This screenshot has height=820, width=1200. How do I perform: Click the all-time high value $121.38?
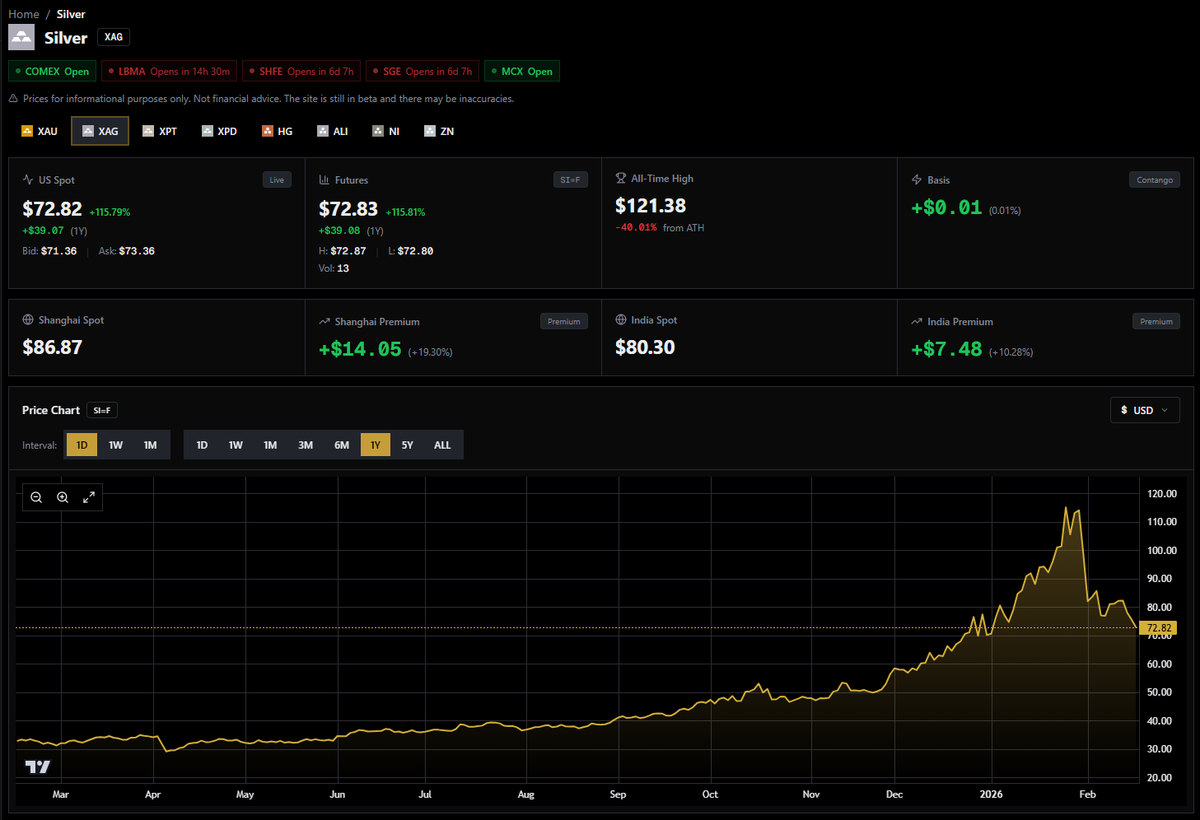[x=650, y=205]
